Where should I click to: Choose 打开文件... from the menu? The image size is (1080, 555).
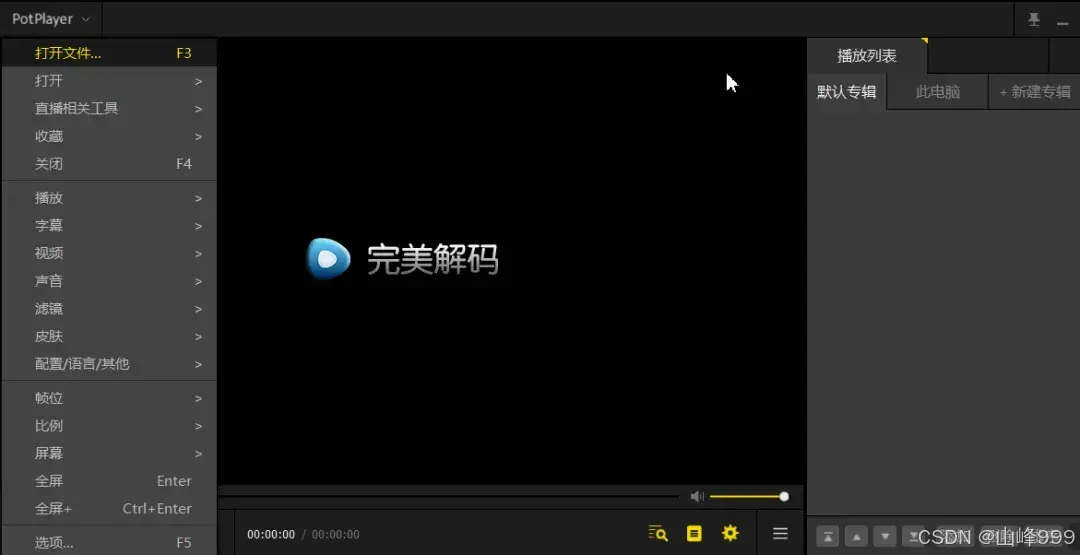(x=110, y=53)
